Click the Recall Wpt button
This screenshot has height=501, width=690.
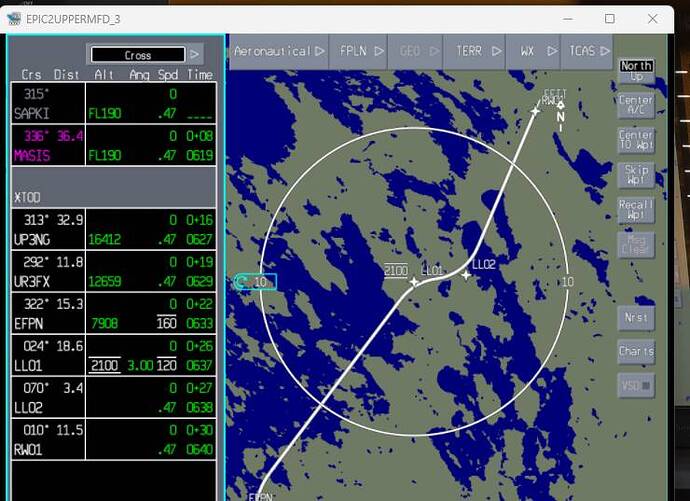coord(636,209)
